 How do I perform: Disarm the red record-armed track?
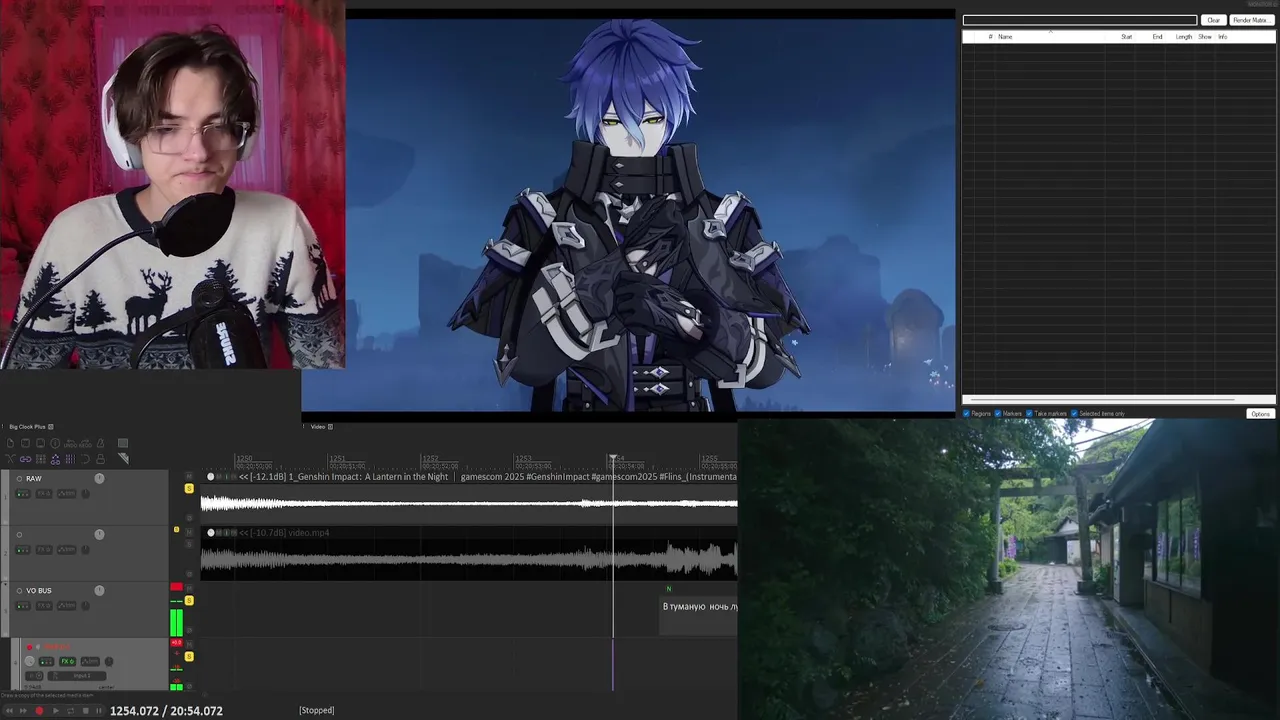click(30, 647)
